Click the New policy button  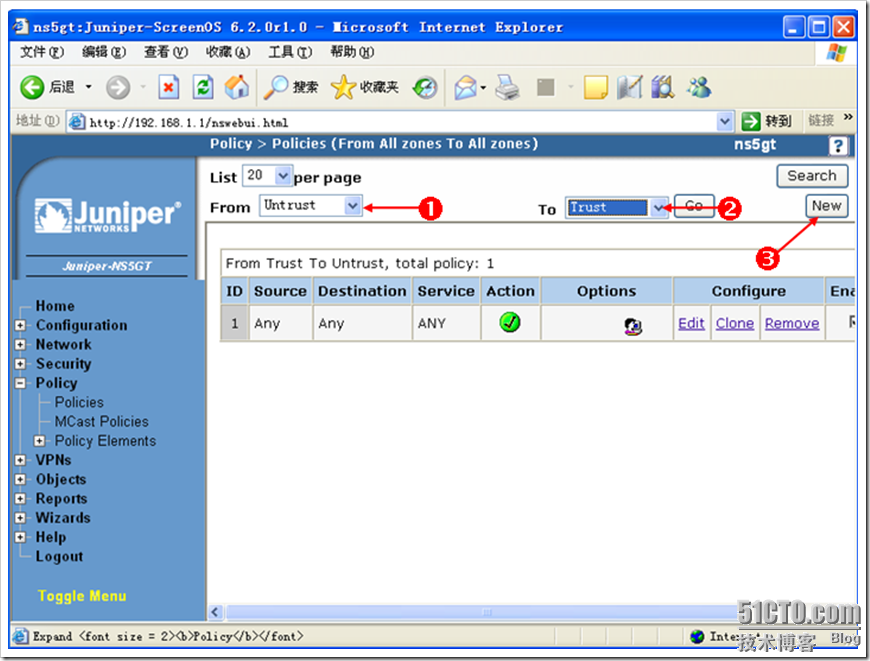point(826,206)
